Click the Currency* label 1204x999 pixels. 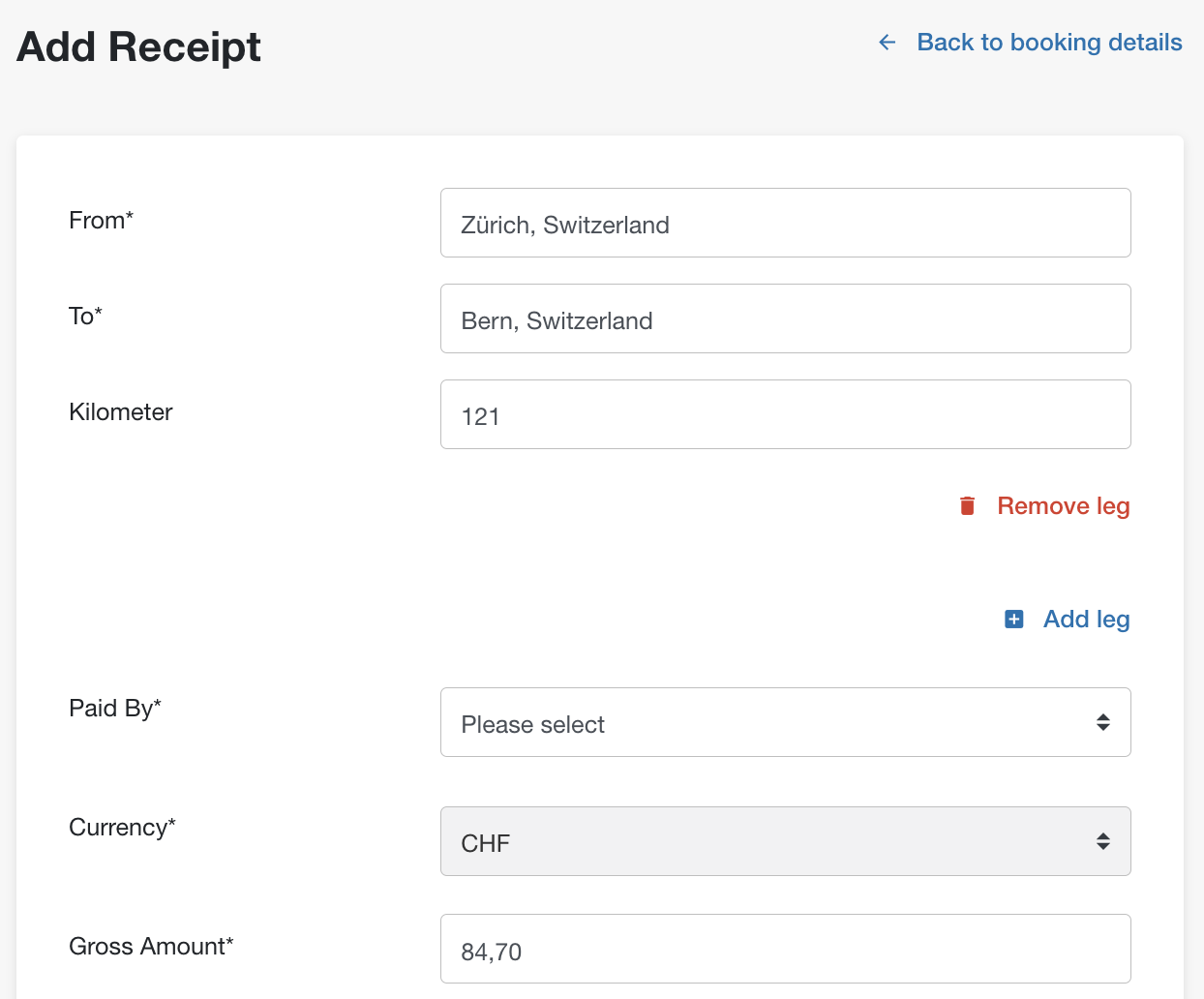122,828
